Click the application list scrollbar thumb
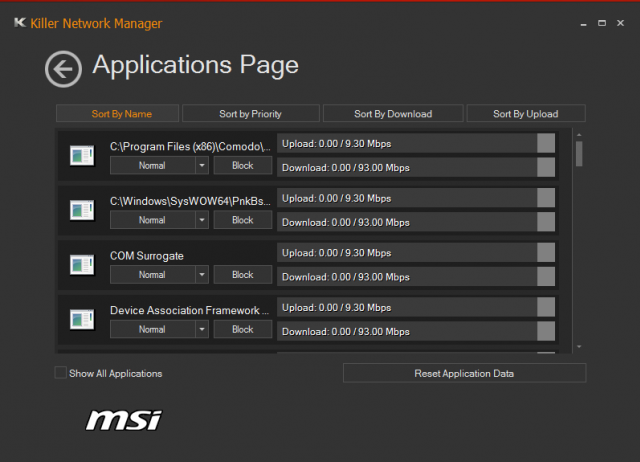640x462 pixels. (579, 153)
